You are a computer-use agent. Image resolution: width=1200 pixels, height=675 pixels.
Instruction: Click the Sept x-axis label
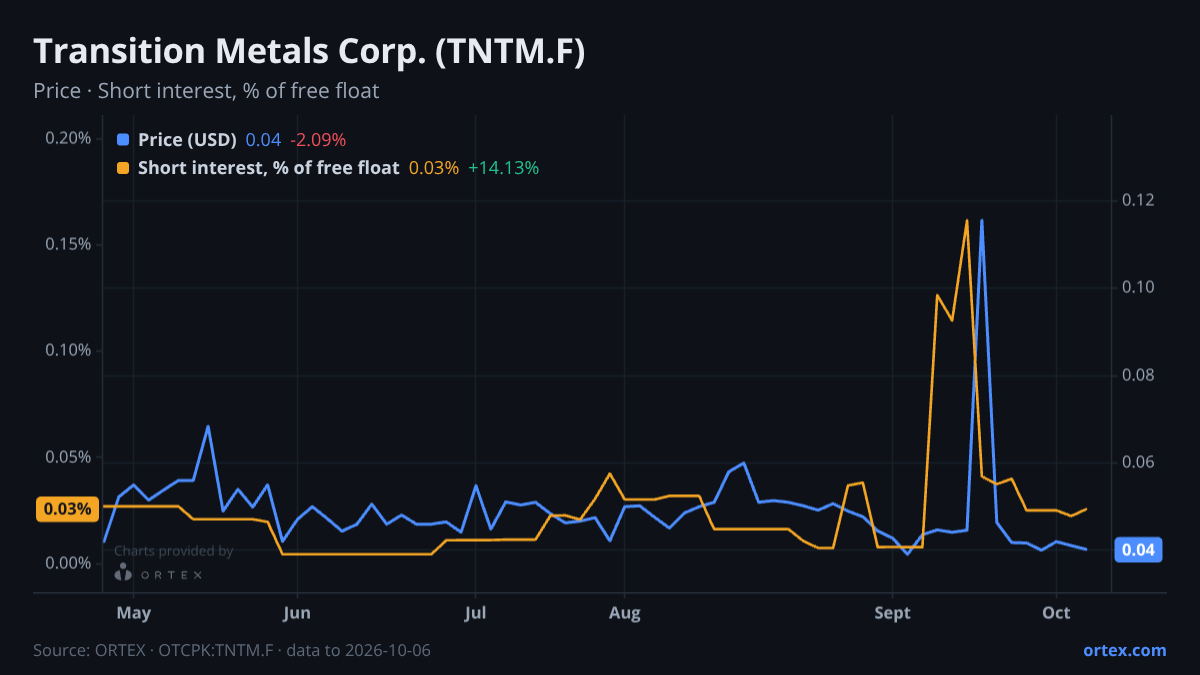point(892,612)
